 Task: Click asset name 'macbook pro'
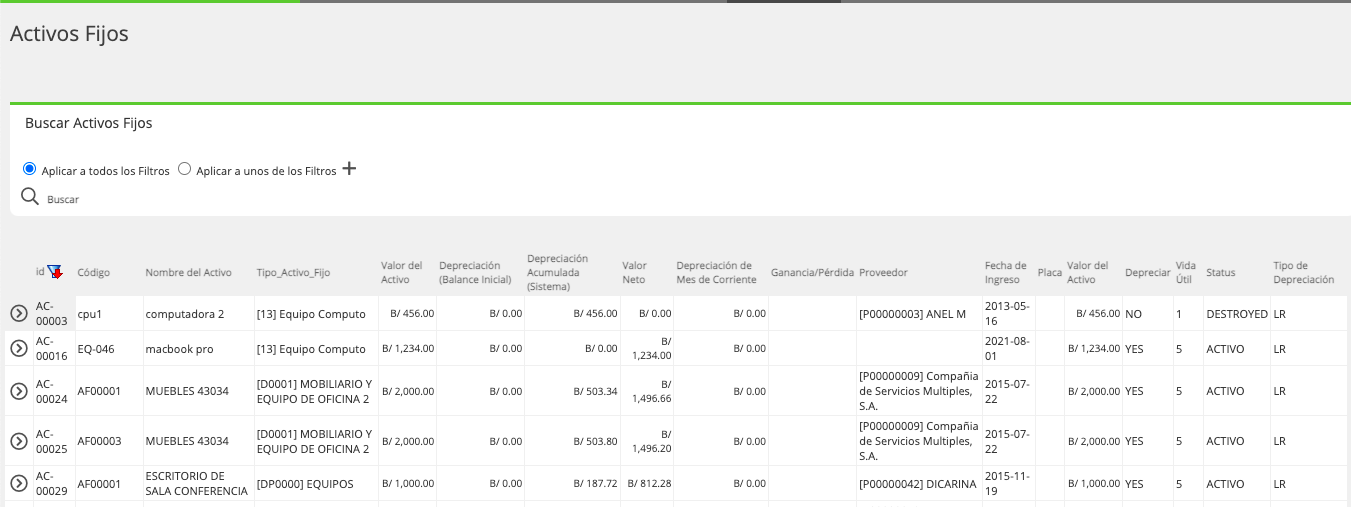pos(179,349)
